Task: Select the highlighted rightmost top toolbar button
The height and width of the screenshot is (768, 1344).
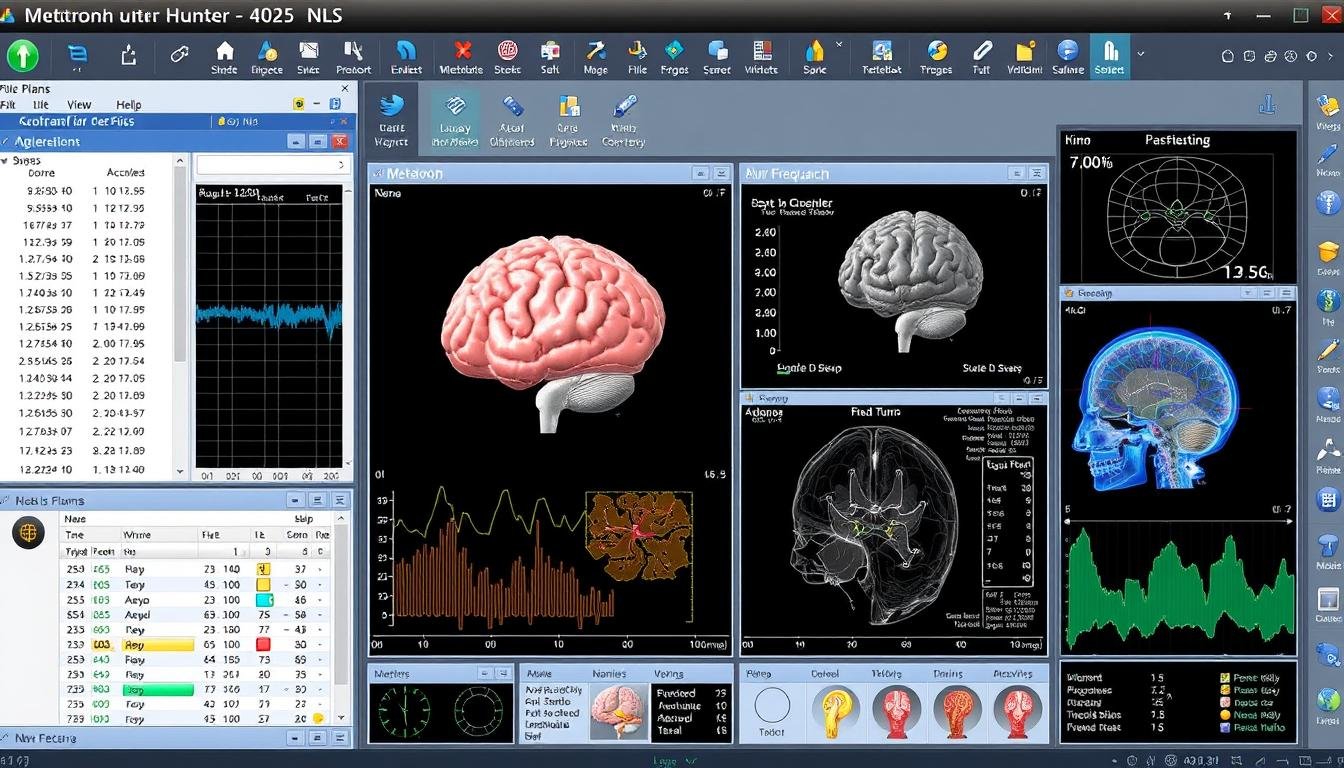Action: (x=1109, y=55)
